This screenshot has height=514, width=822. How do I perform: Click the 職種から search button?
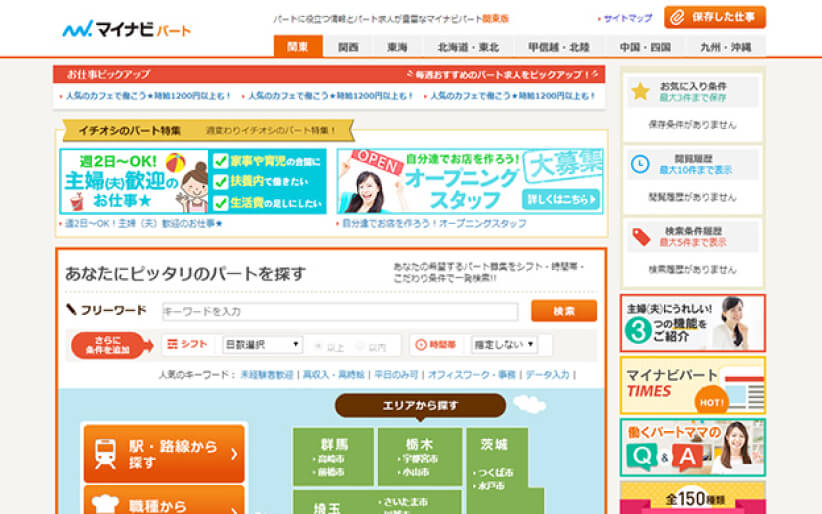pos(164,500)
